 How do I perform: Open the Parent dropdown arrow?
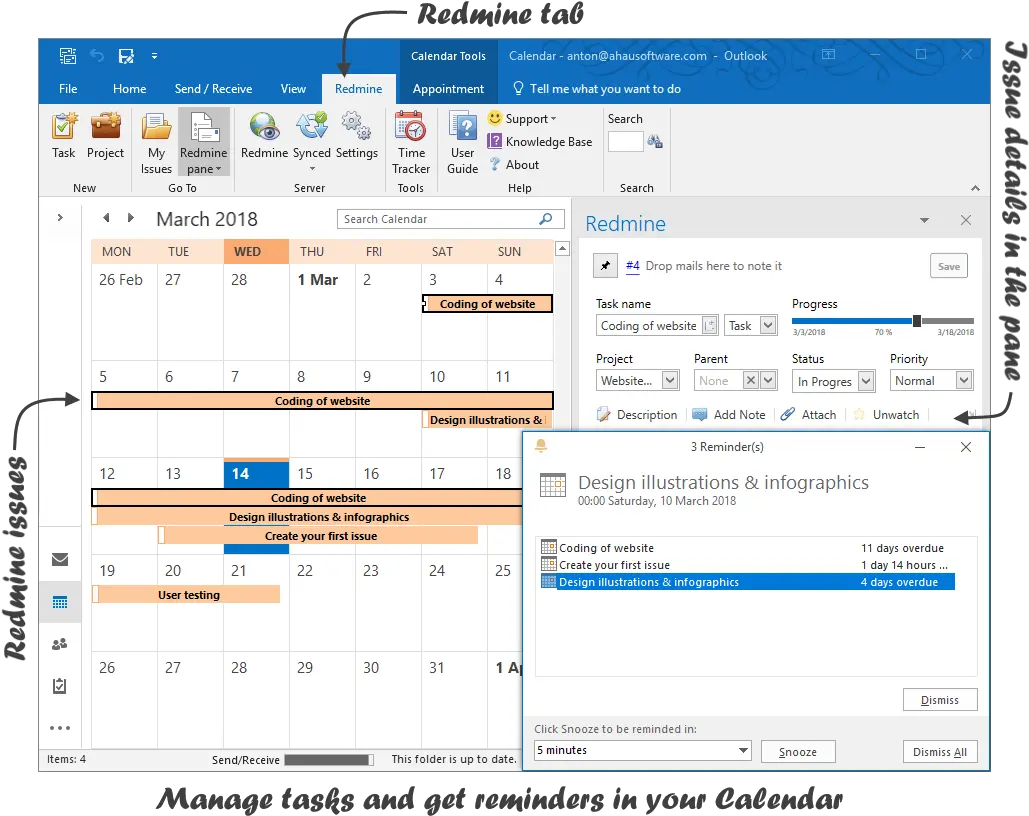pyautogui.click(x=768, y=381)
